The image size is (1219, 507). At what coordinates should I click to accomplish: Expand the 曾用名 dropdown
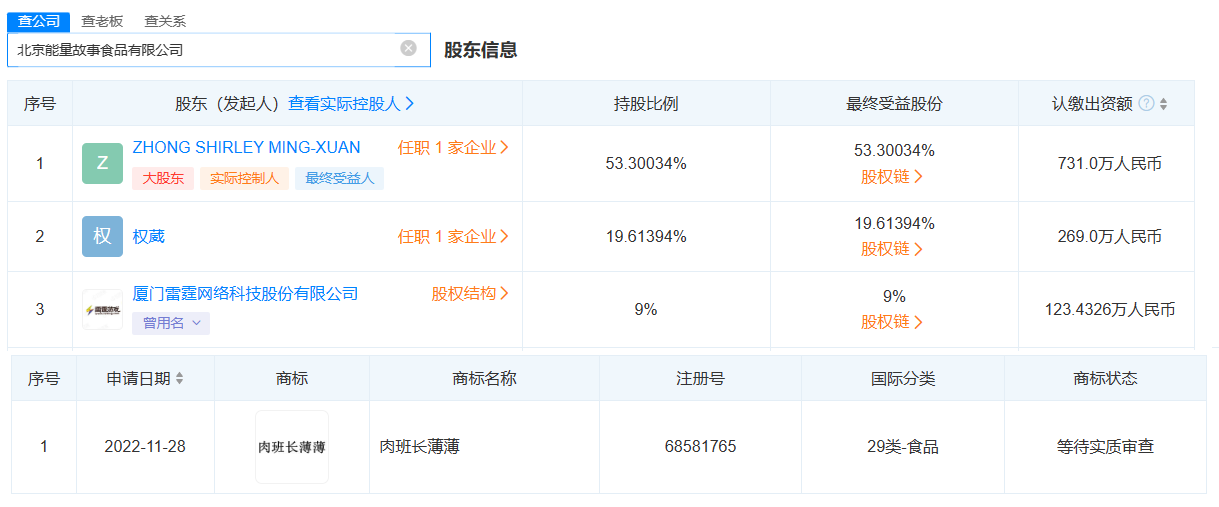(x=171, y=323)
